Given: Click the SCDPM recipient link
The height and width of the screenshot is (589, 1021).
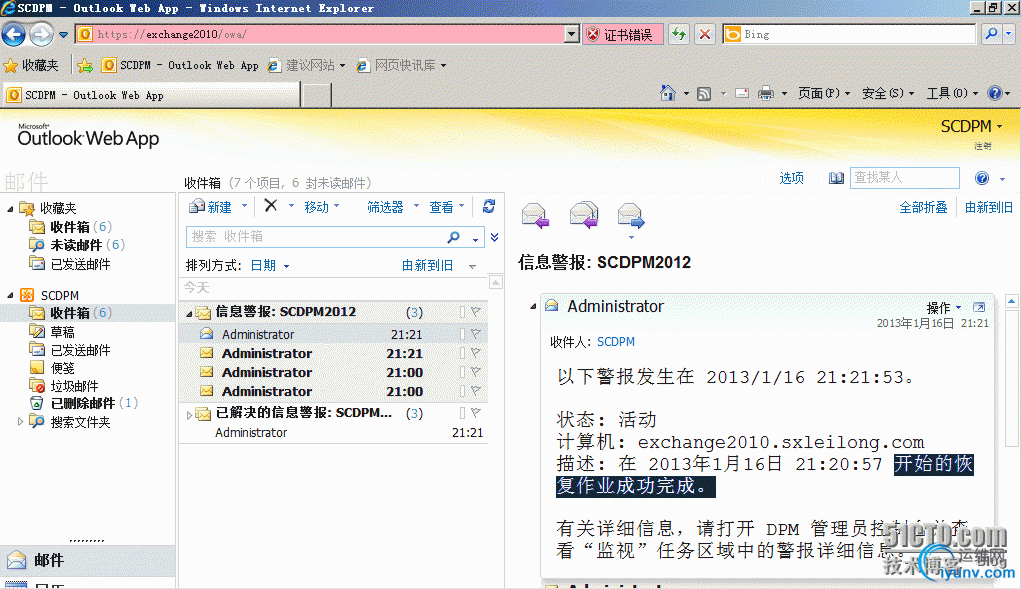Looking at the screenshot, I should [x=616, y=342].
